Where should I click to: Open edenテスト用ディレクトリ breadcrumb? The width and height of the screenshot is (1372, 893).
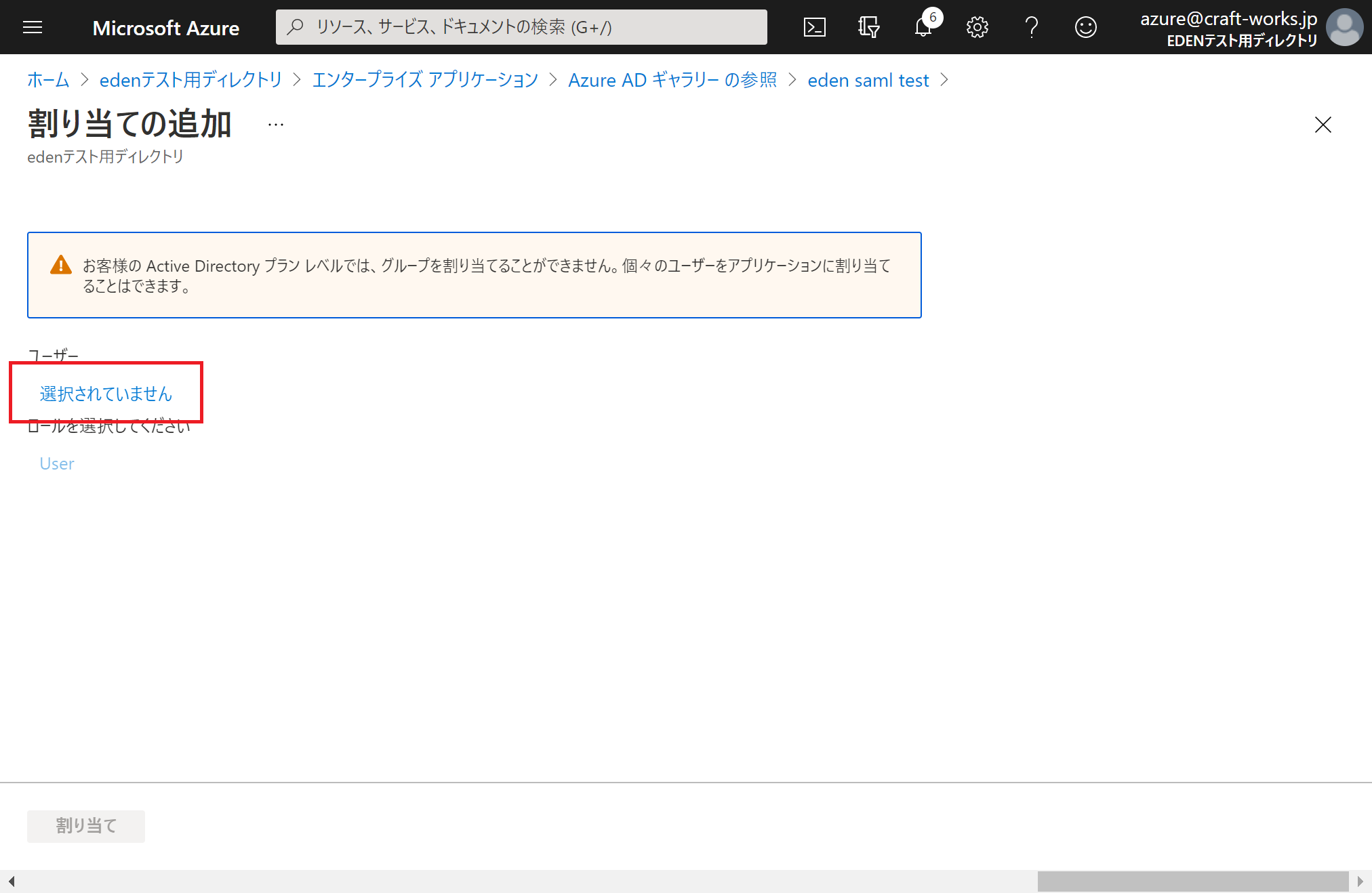[190, 80]
